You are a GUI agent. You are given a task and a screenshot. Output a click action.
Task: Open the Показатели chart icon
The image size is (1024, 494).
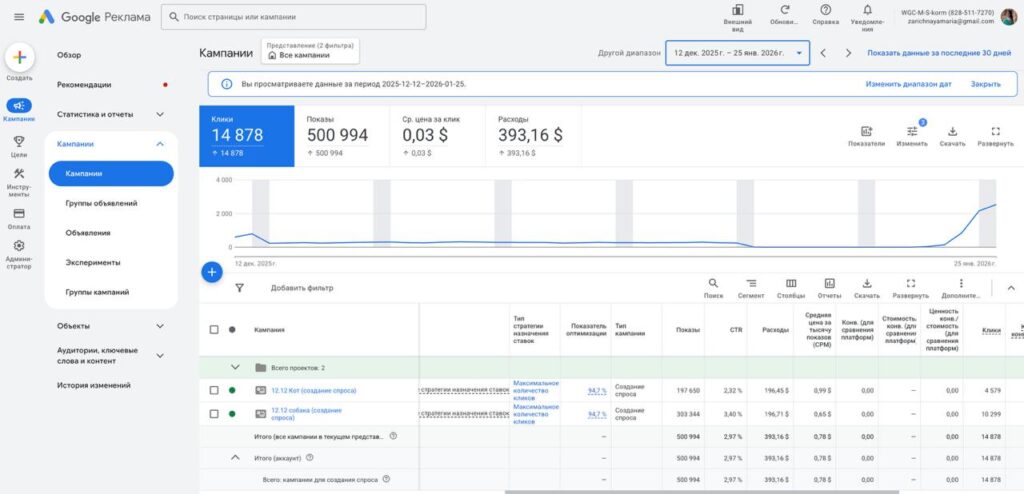click(x=866, y=131)
